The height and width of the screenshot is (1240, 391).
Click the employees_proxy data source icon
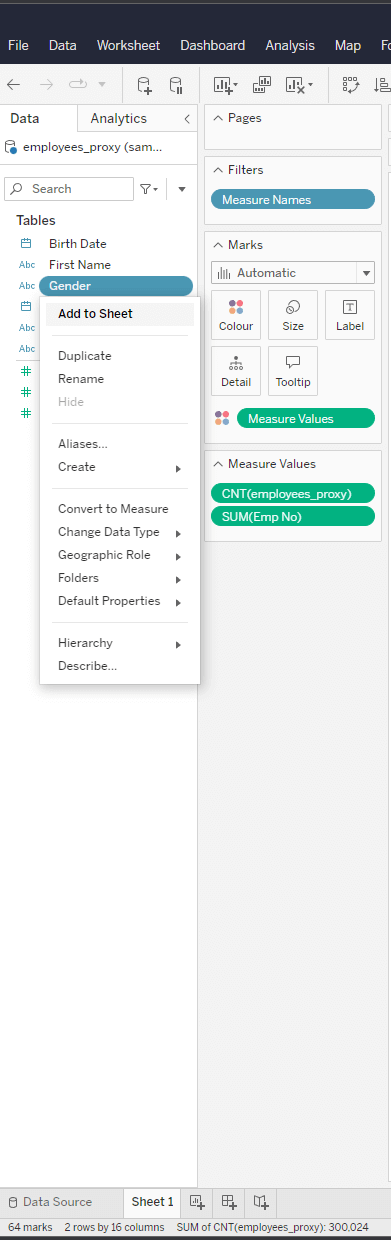tap(11, 147)
